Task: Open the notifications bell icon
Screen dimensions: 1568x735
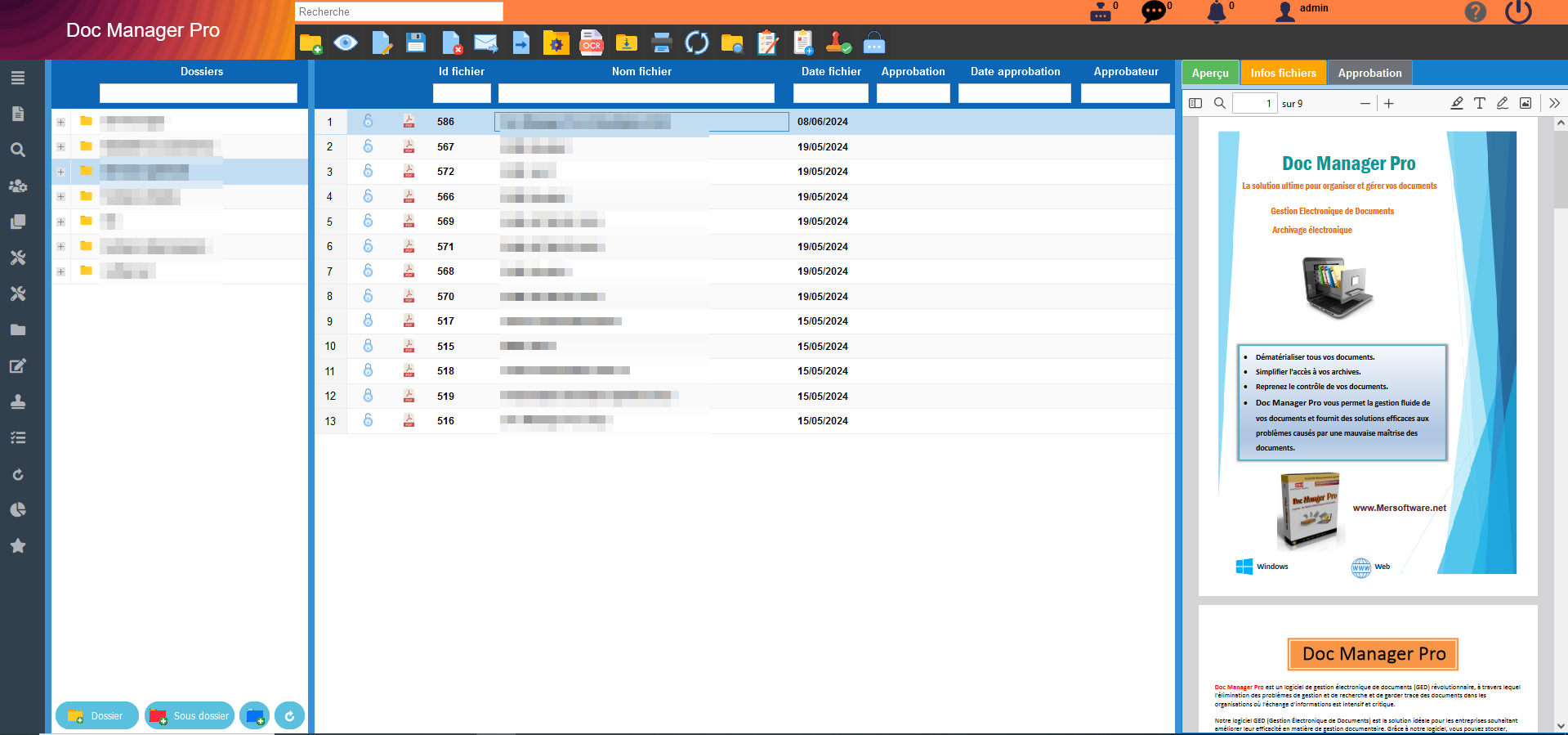Action: click(x=1217, y=11)
